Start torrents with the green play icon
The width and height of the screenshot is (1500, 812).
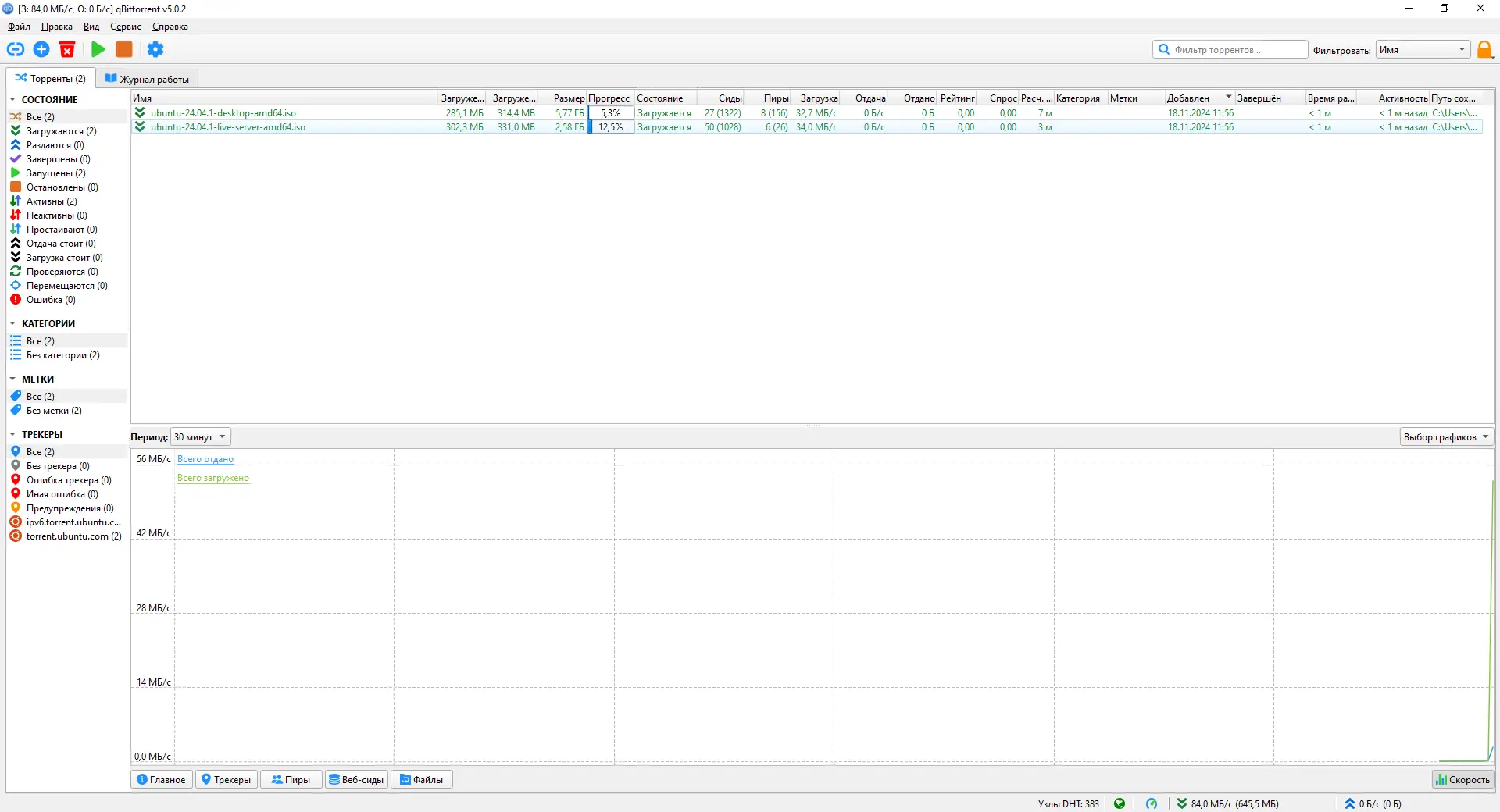click(98, 49)
